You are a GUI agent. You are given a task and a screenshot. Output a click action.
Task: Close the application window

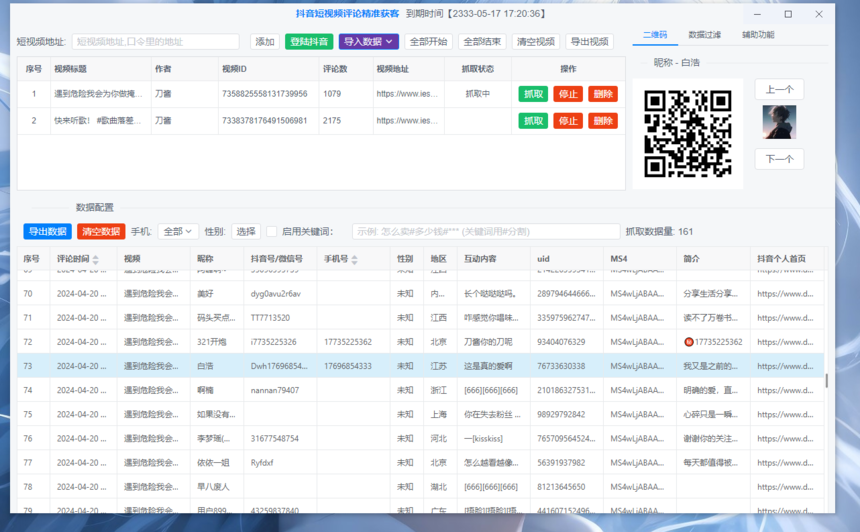[819, 14]
